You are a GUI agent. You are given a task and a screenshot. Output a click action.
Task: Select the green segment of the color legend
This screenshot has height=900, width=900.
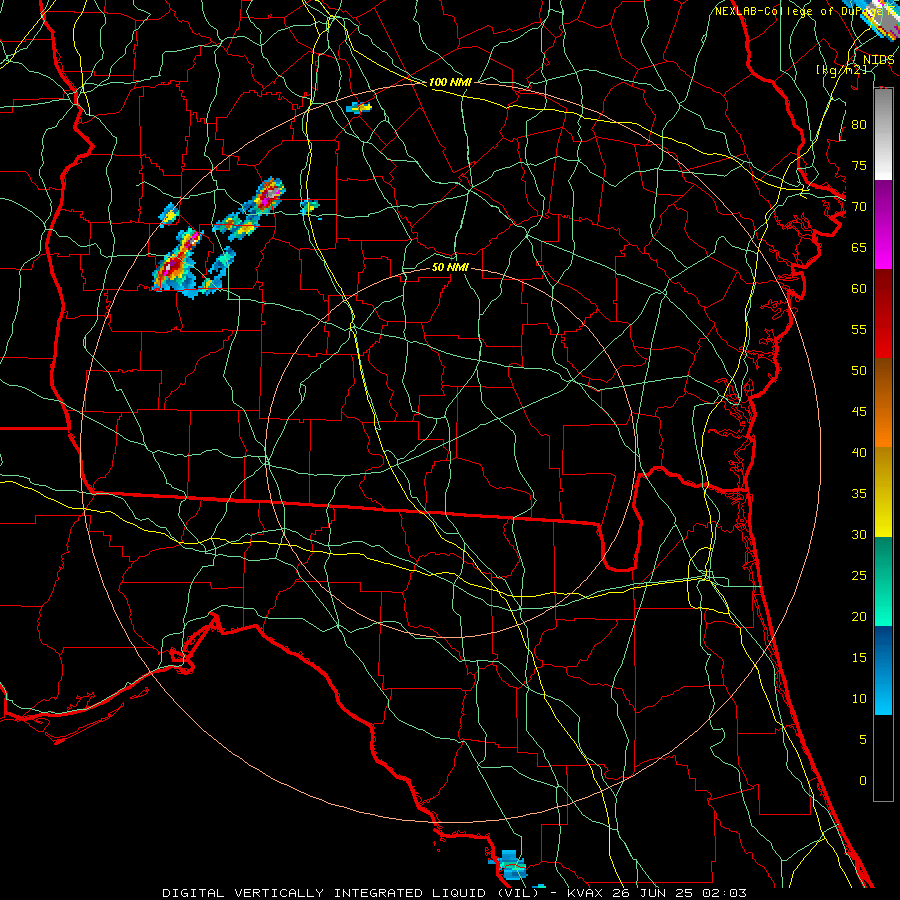tap(883, 581)
